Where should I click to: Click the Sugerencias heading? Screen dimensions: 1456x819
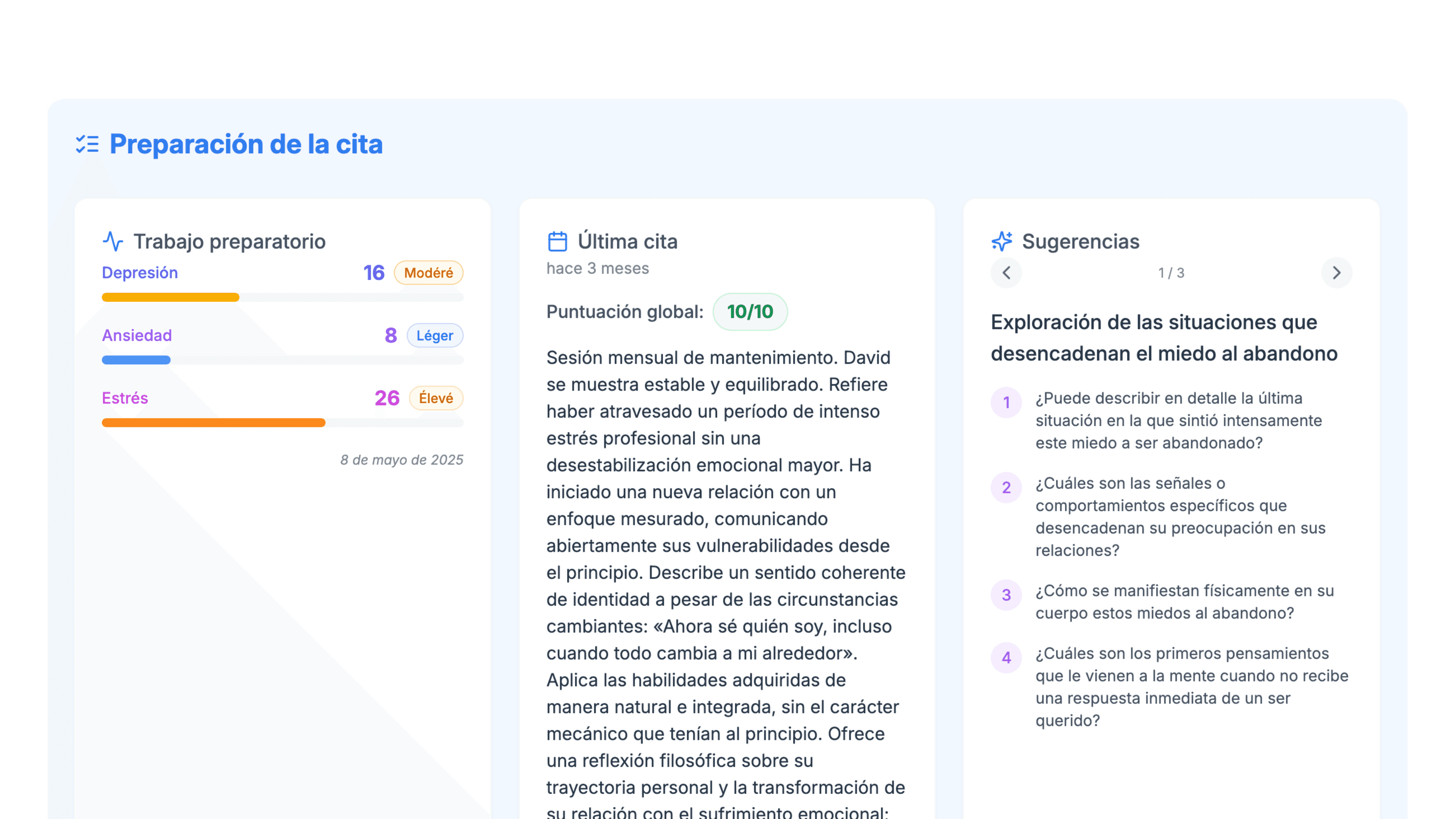(1081, 242)
